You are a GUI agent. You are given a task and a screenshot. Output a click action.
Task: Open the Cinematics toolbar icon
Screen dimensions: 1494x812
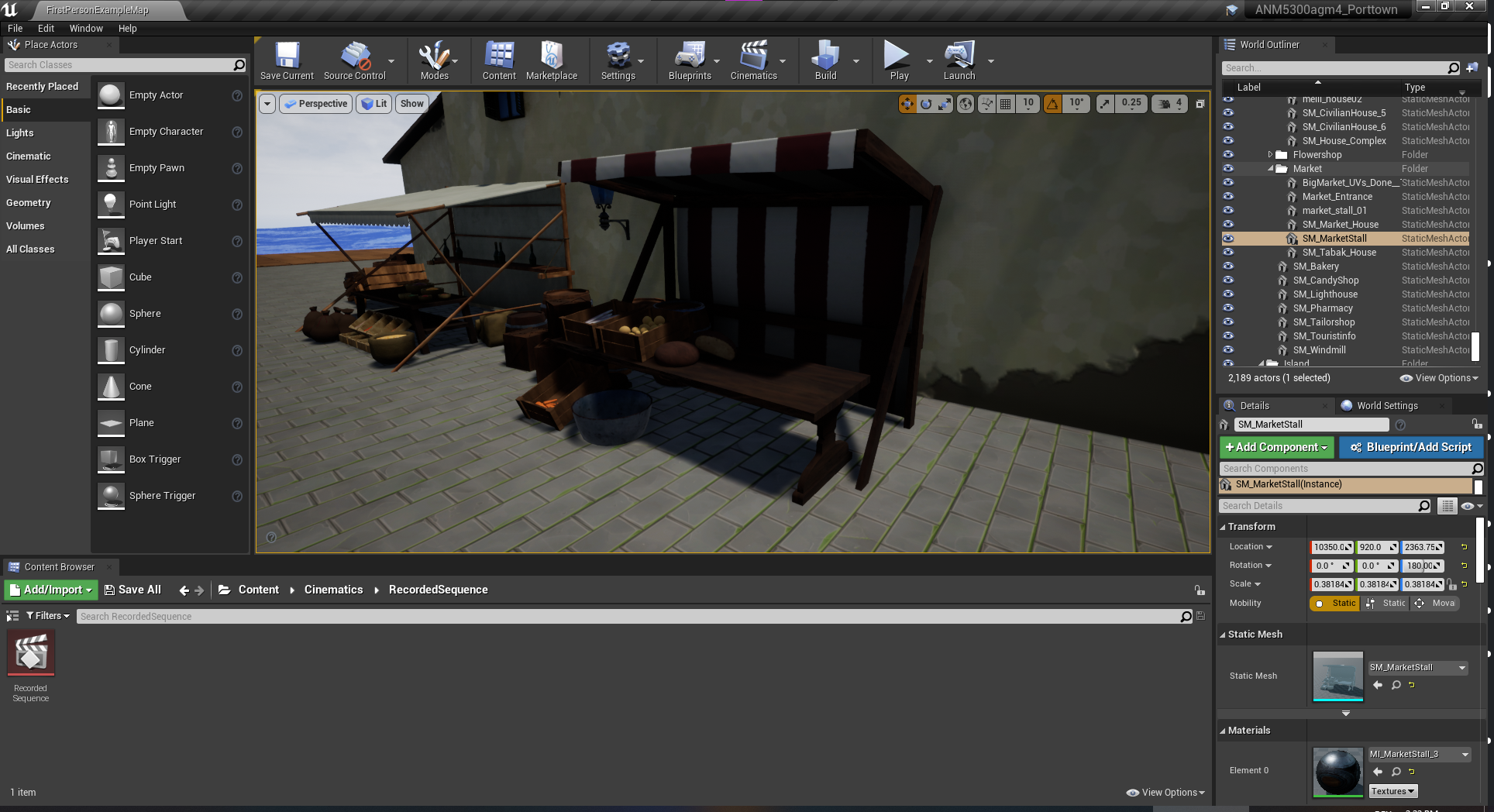click(x=753, y=60)
